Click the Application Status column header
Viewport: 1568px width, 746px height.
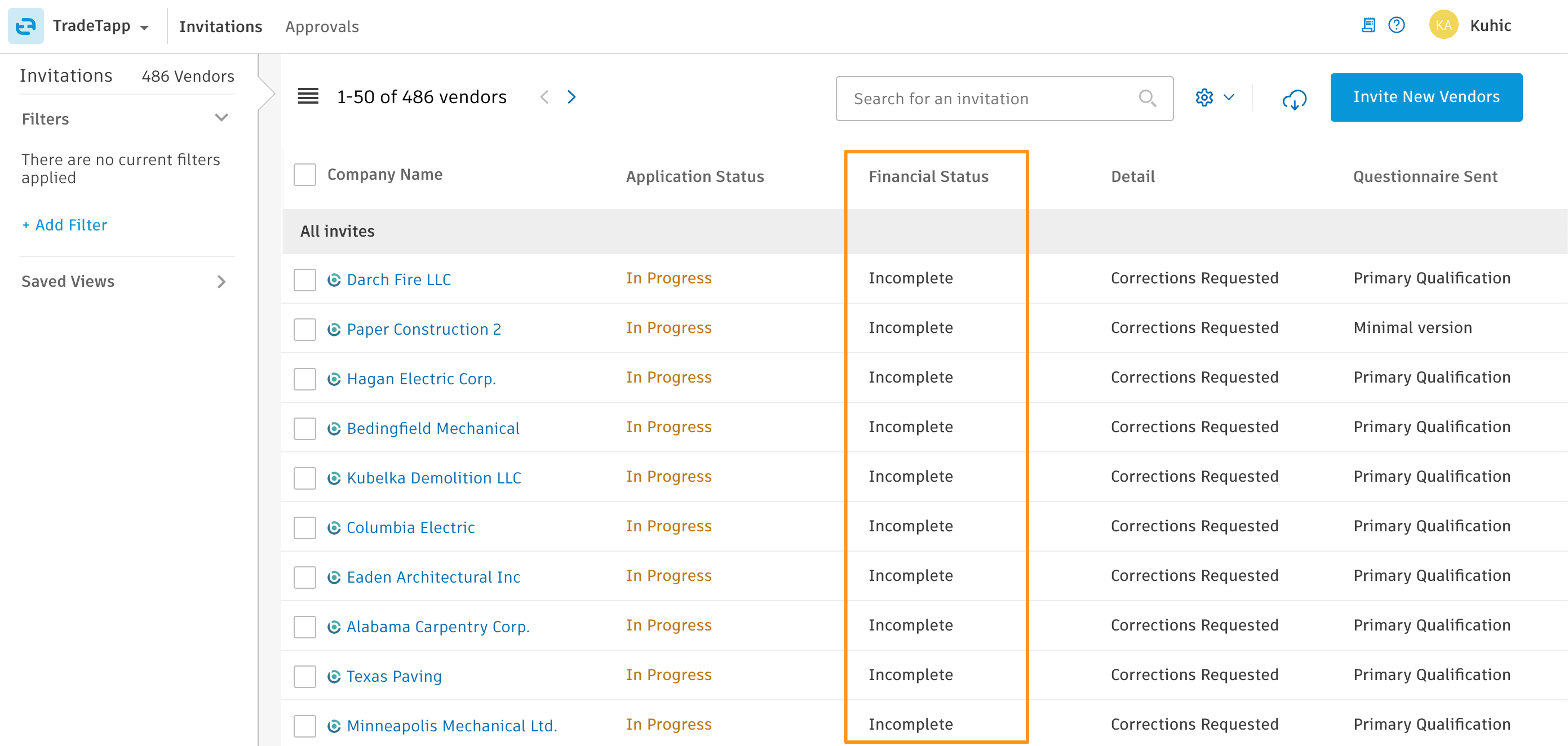click(x=694, y=176)
